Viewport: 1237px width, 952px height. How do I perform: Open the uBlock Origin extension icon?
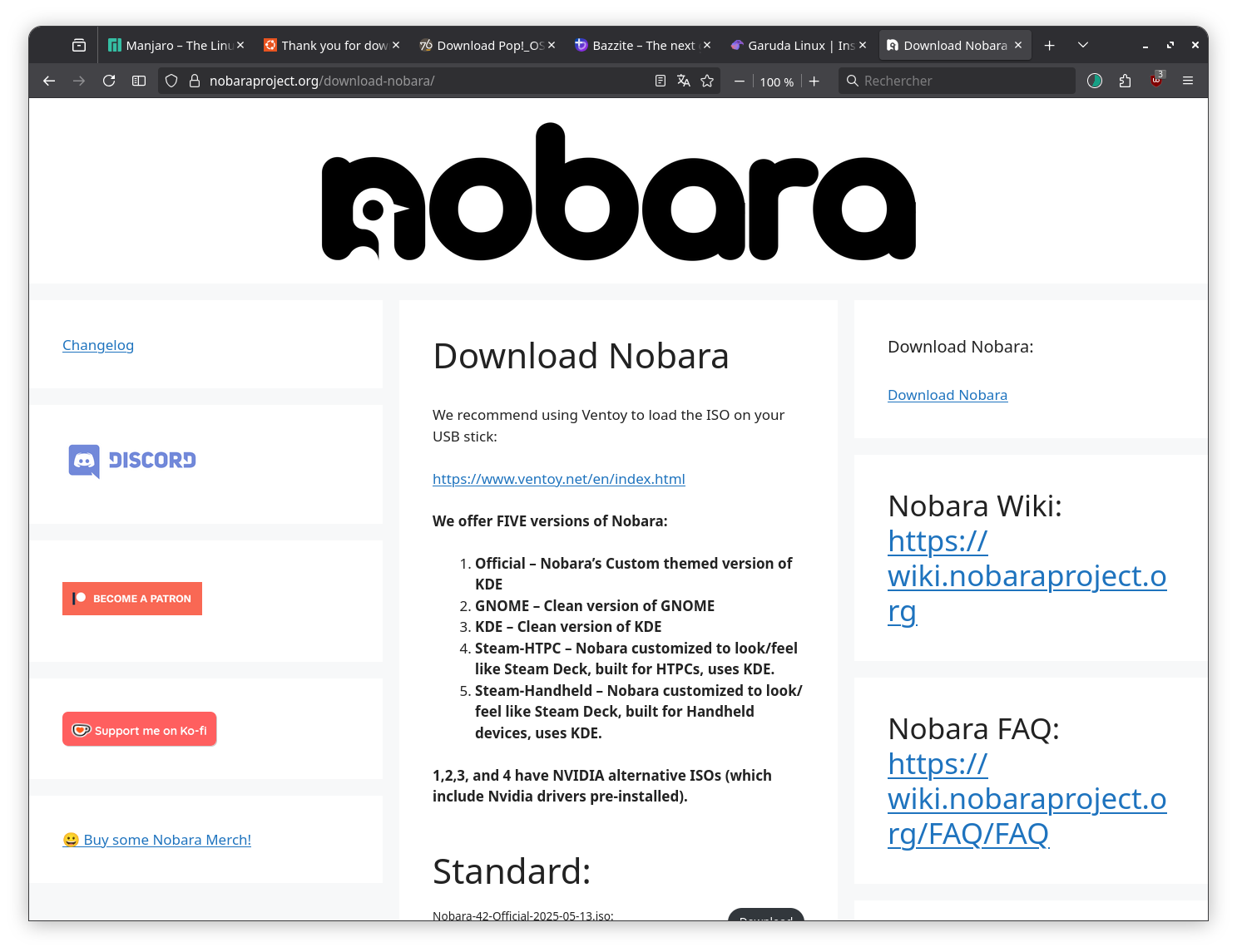[x=1156, y=81]
